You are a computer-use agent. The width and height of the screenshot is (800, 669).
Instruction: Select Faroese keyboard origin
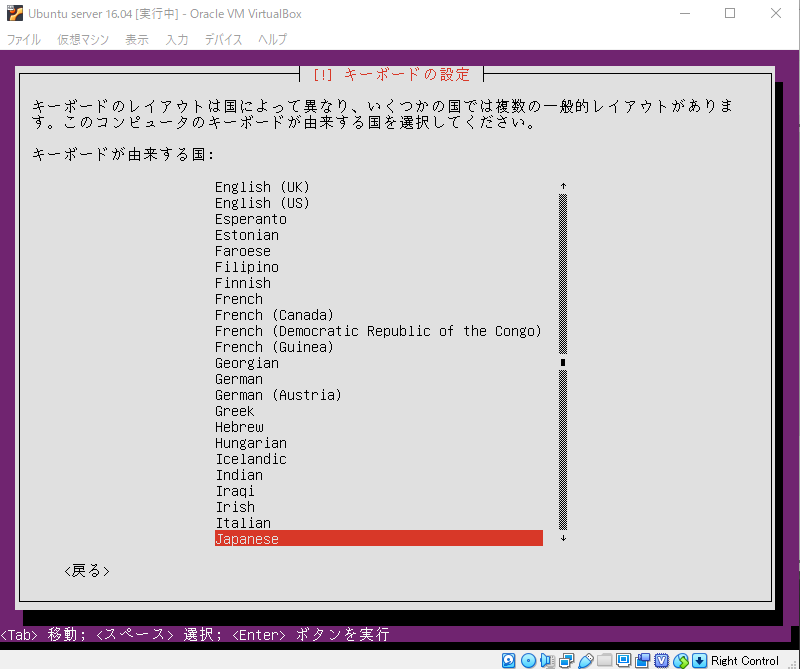click(x=379, y=251)
